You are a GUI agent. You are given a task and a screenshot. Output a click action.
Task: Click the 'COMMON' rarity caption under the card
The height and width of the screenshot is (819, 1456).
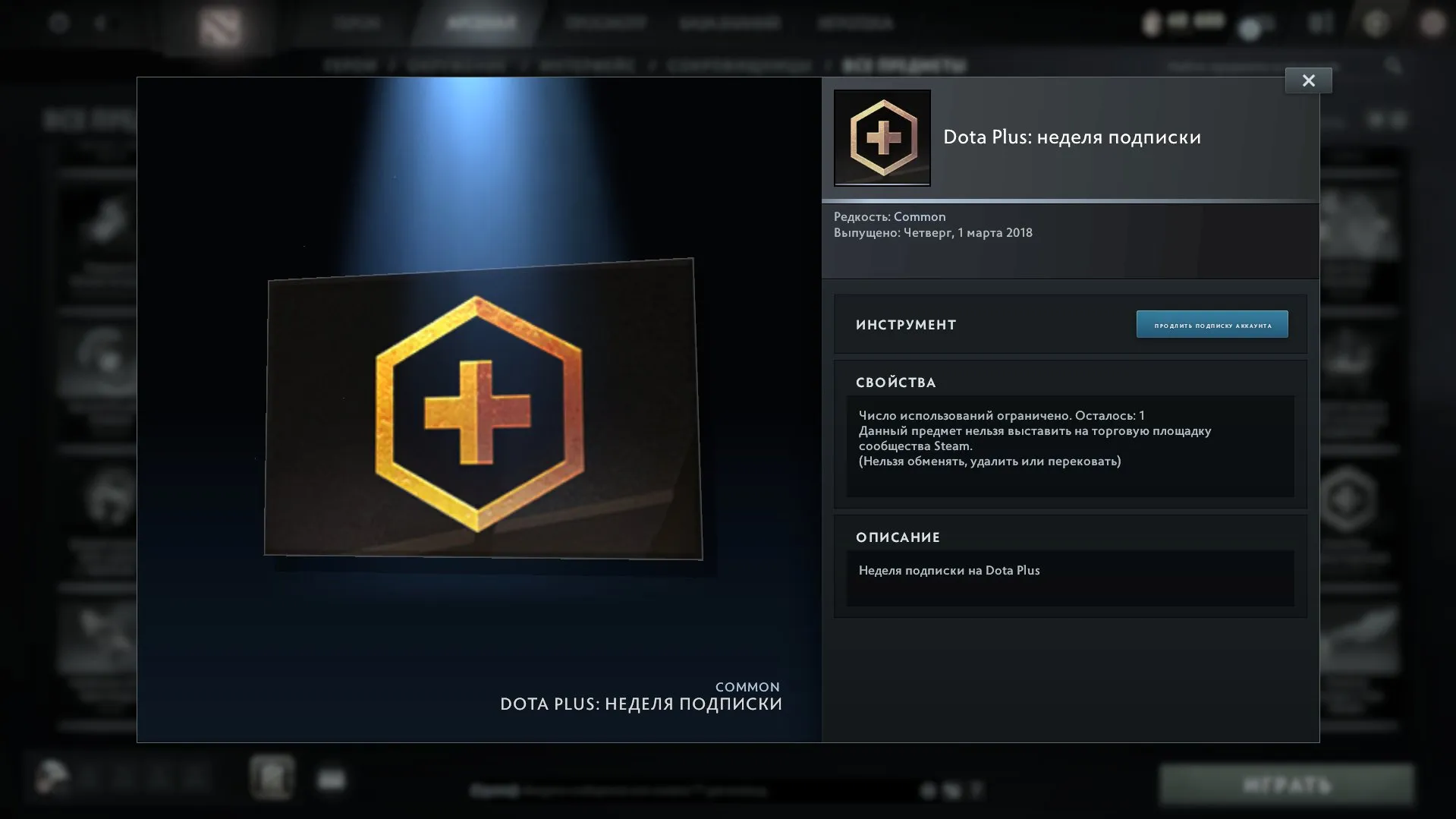pos(747,687)
